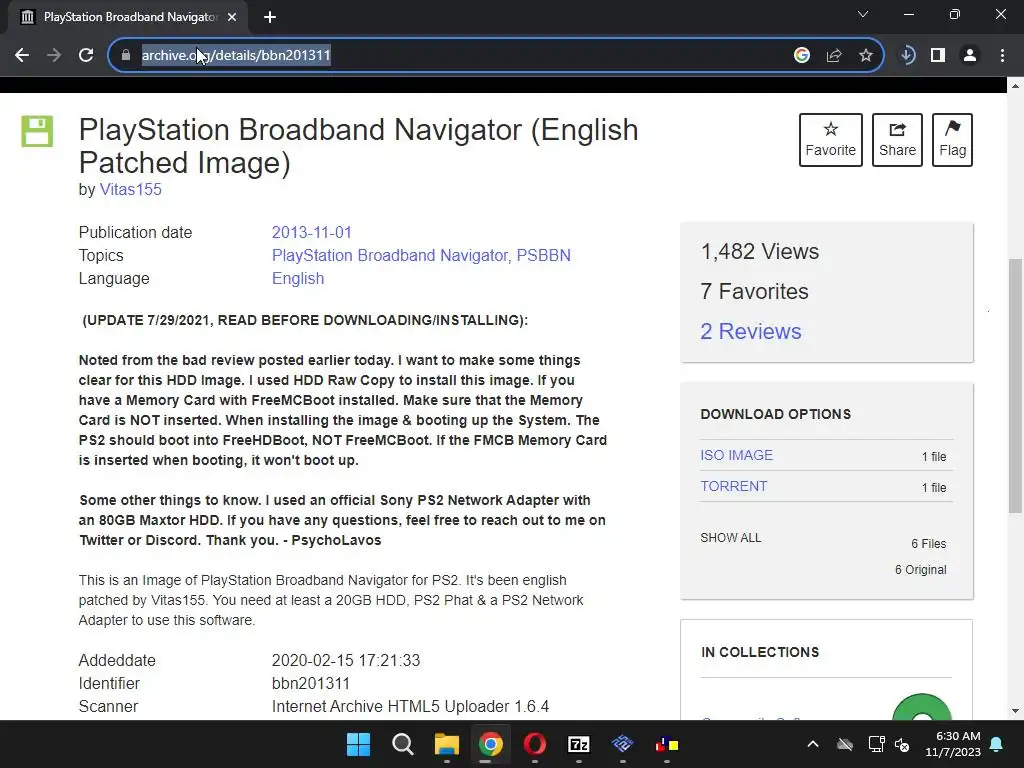
Task: Download the ISO IMAGE file
Action: click(x=737, y=455)
